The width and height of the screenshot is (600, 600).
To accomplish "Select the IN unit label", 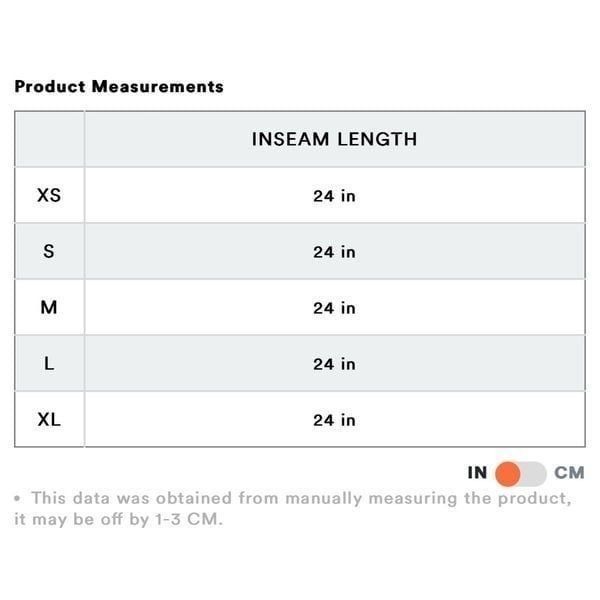I will (x=477, y=473).
